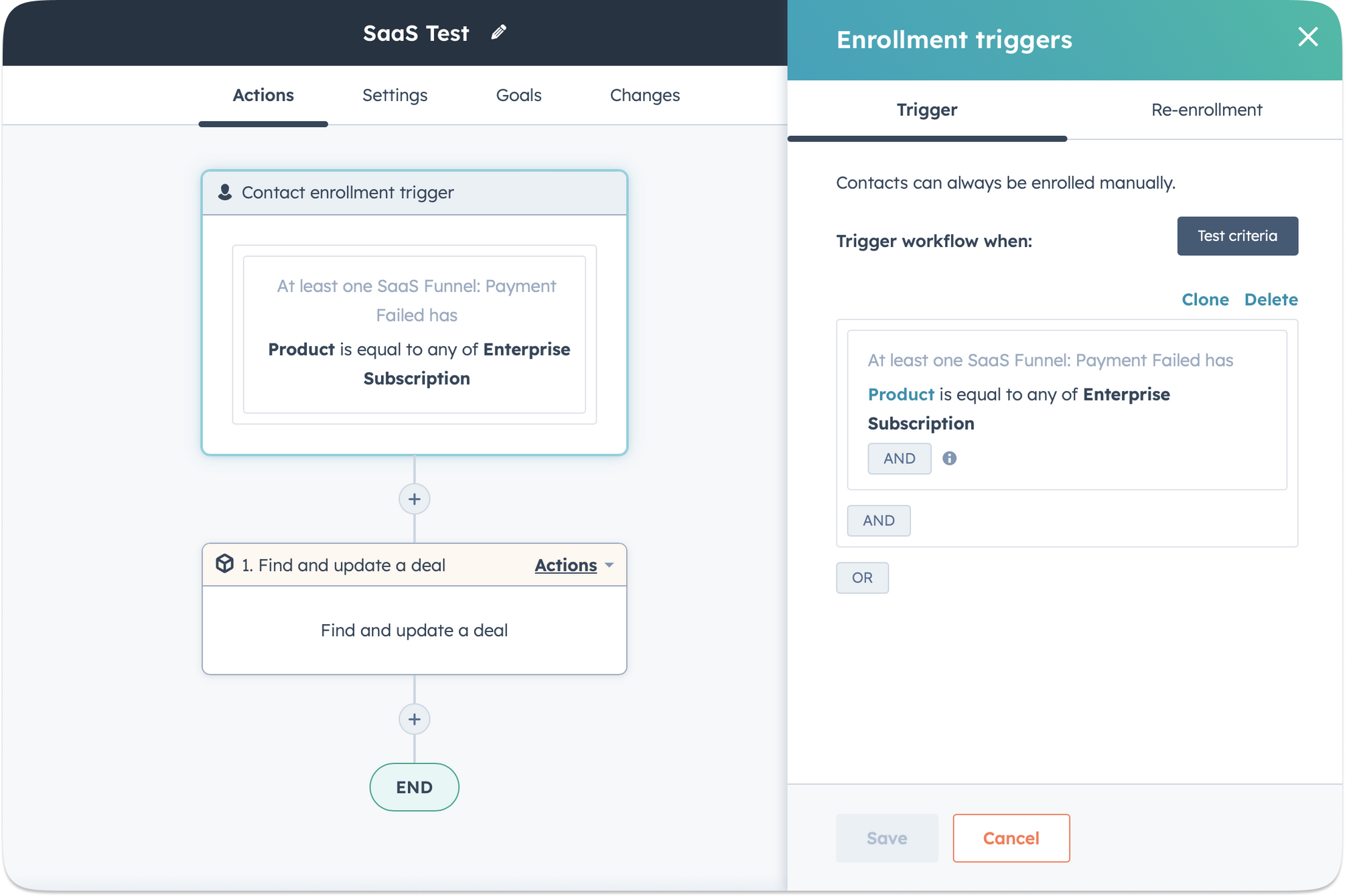Select the Goals tab in workflow
This screenshot has width=1345, height=896.
[x=519, y=94]
